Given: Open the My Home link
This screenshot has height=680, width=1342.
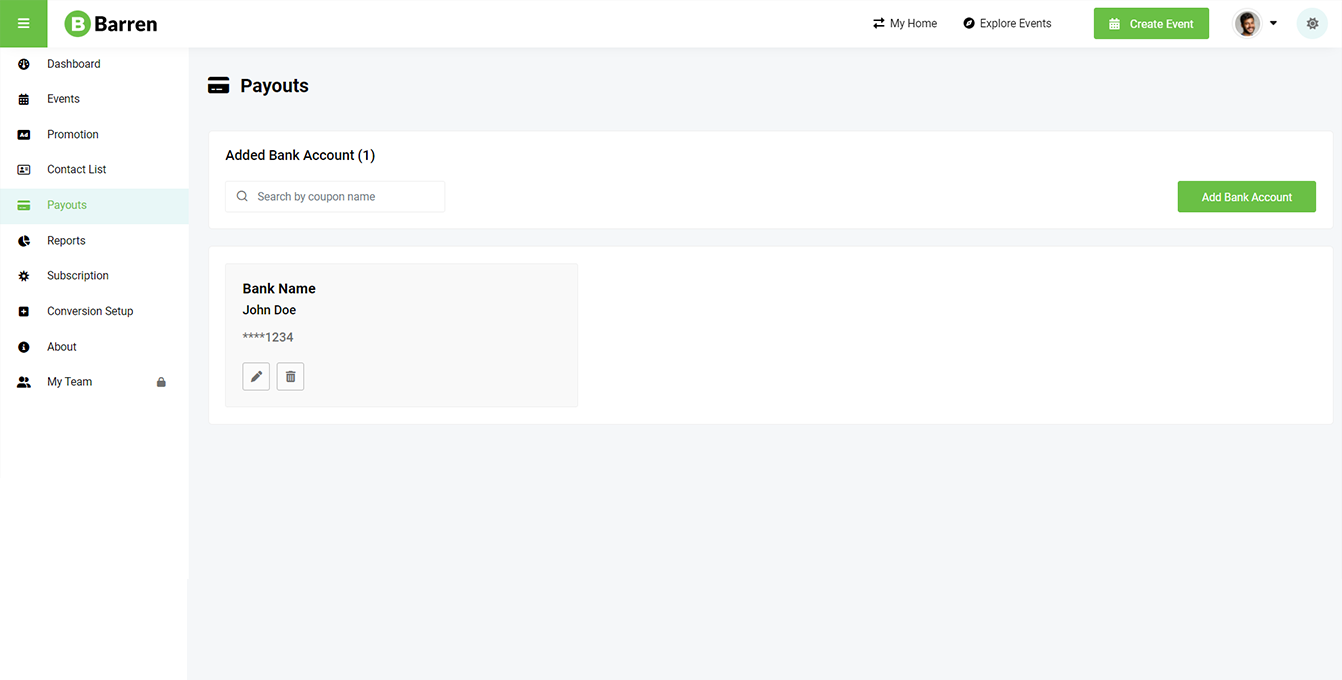Looking at the screenshot, I should click(904, 24).
